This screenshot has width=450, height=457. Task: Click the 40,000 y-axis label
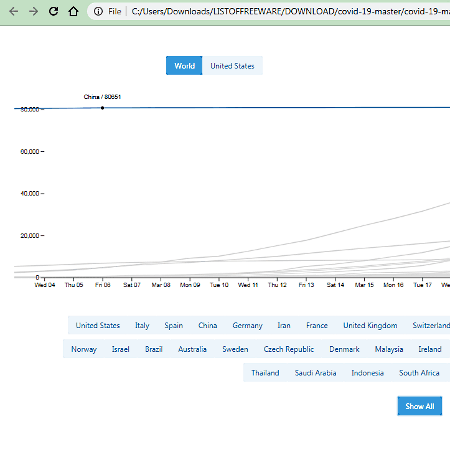click(x=30, y=193)
